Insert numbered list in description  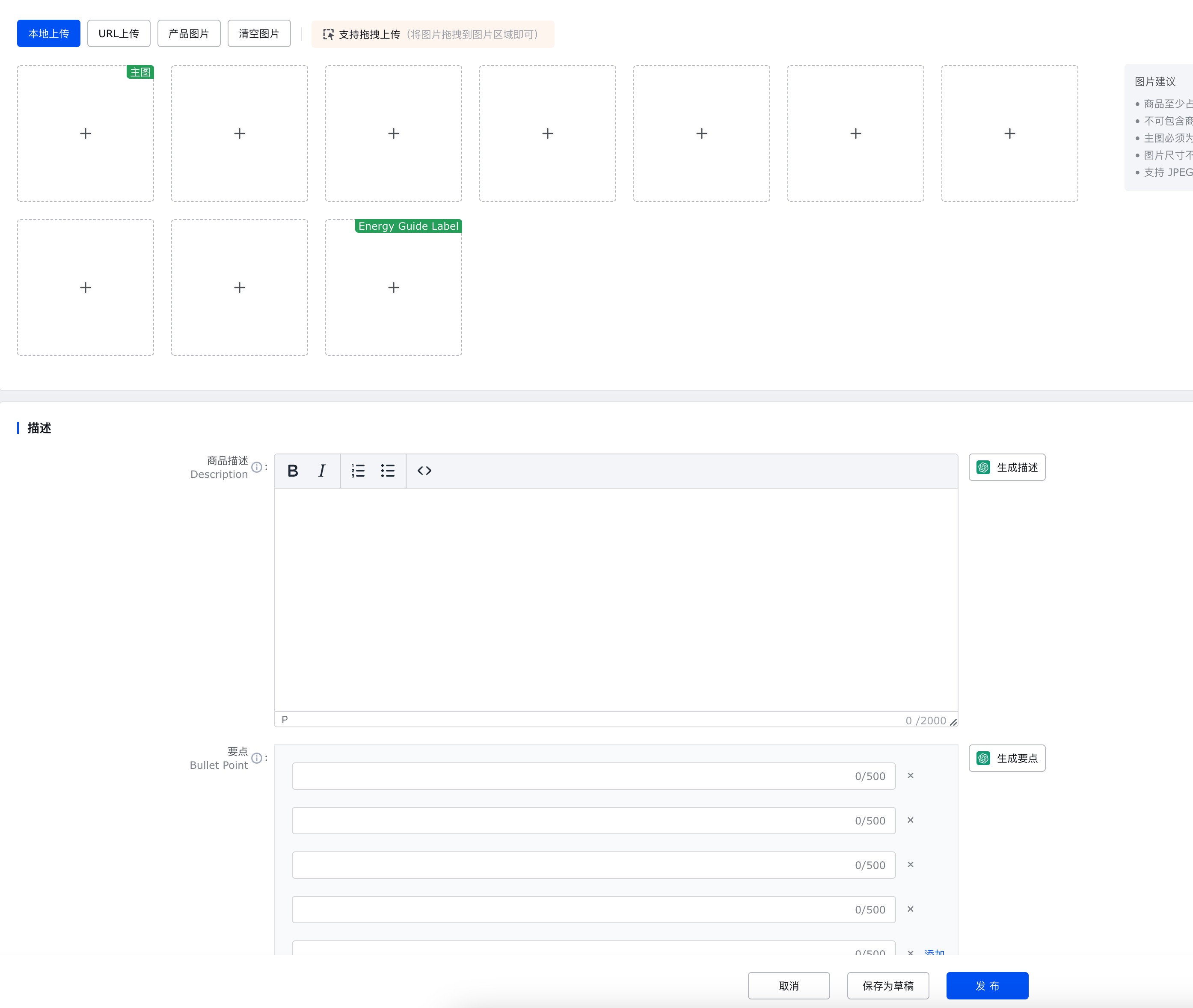click(358, 471)
